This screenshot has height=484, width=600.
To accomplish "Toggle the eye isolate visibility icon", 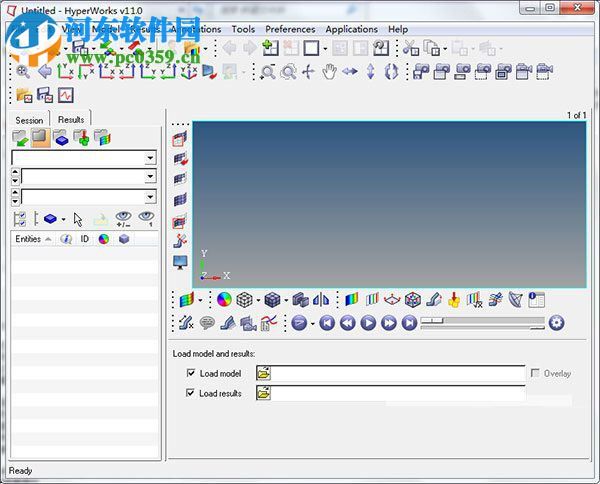I will coord(146,219).
